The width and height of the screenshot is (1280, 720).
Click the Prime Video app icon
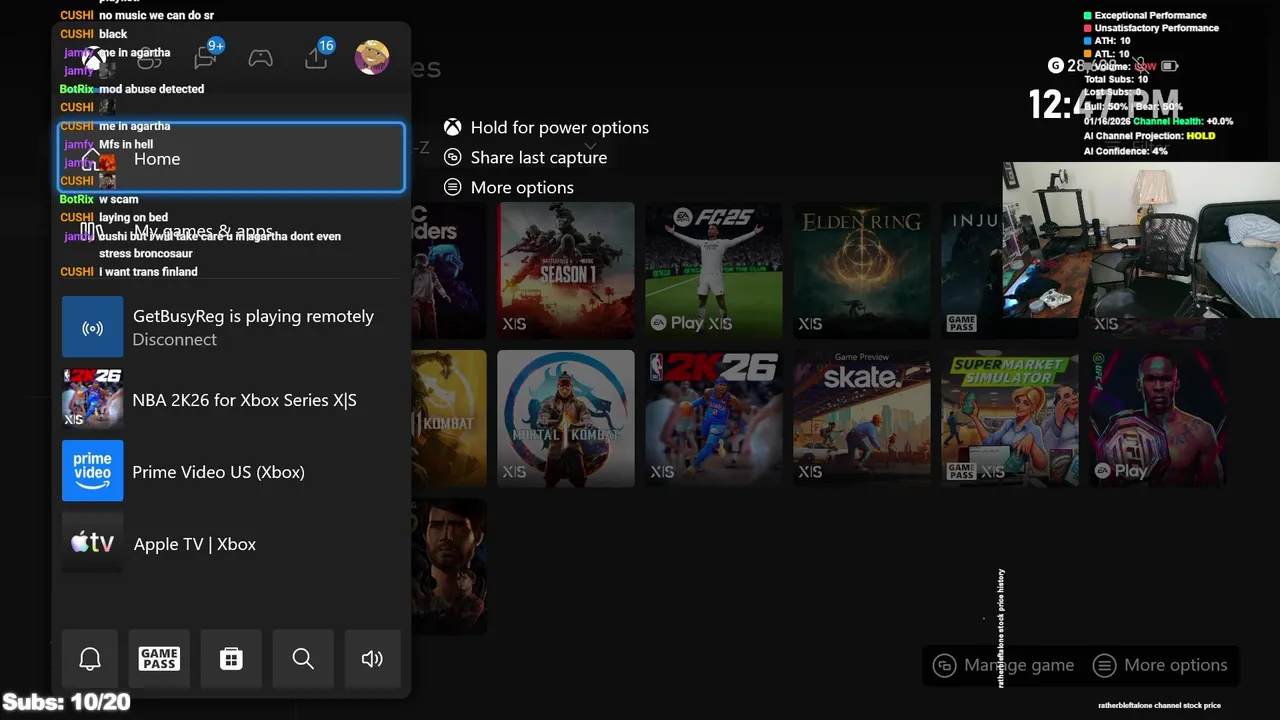(93, 471)
